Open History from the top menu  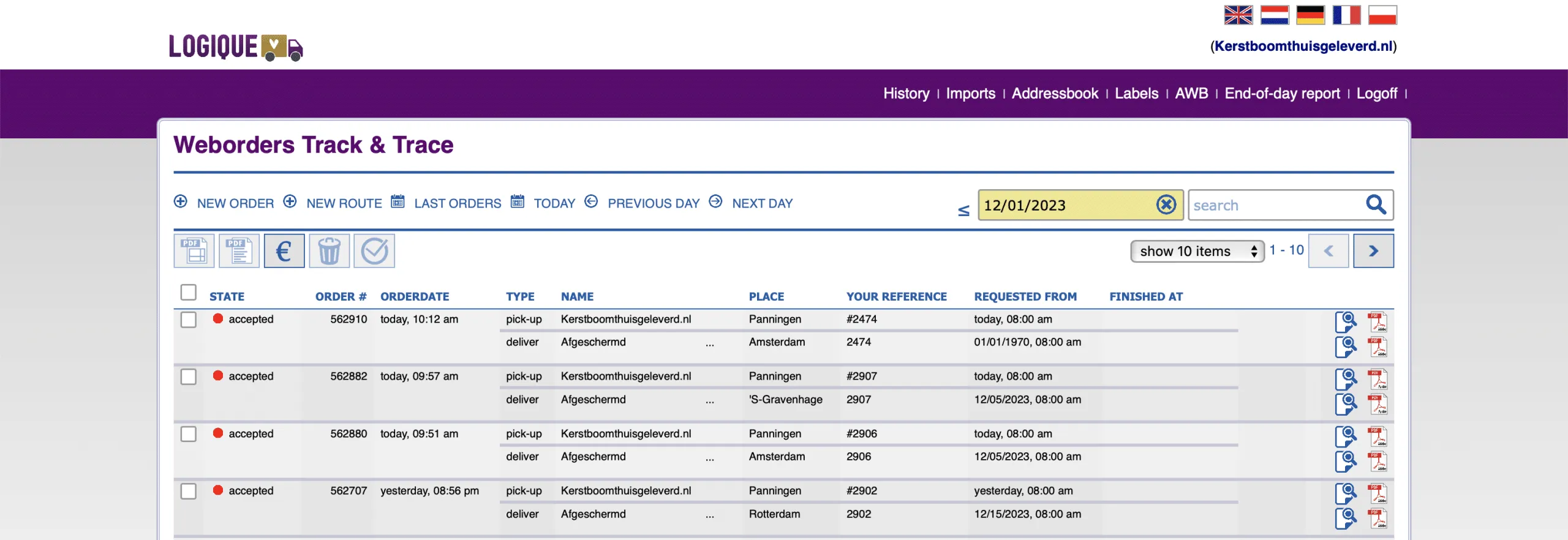coord(906,94)
